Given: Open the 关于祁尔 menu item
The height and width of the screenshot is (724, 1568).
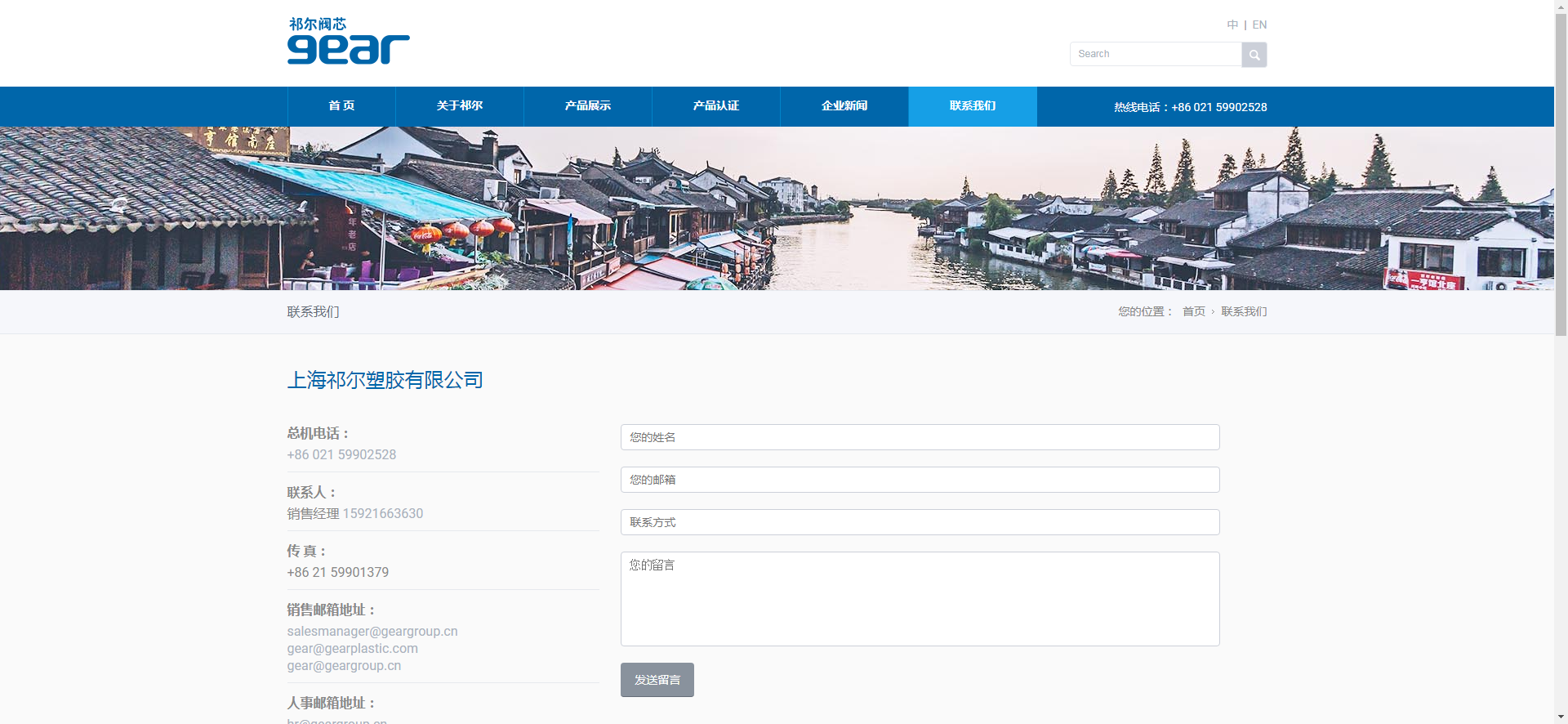Looking at the screenshot, I should (459, 106).
